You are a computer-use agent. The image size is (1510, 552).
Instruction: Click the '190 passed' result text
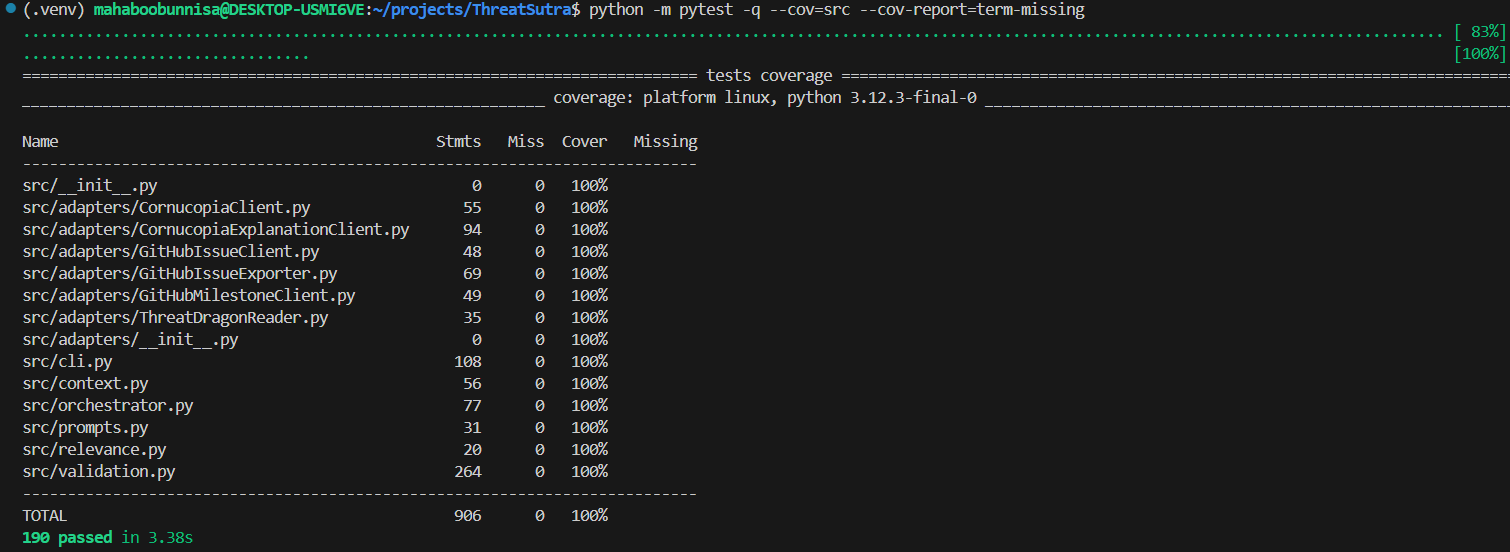coord(67,538)
